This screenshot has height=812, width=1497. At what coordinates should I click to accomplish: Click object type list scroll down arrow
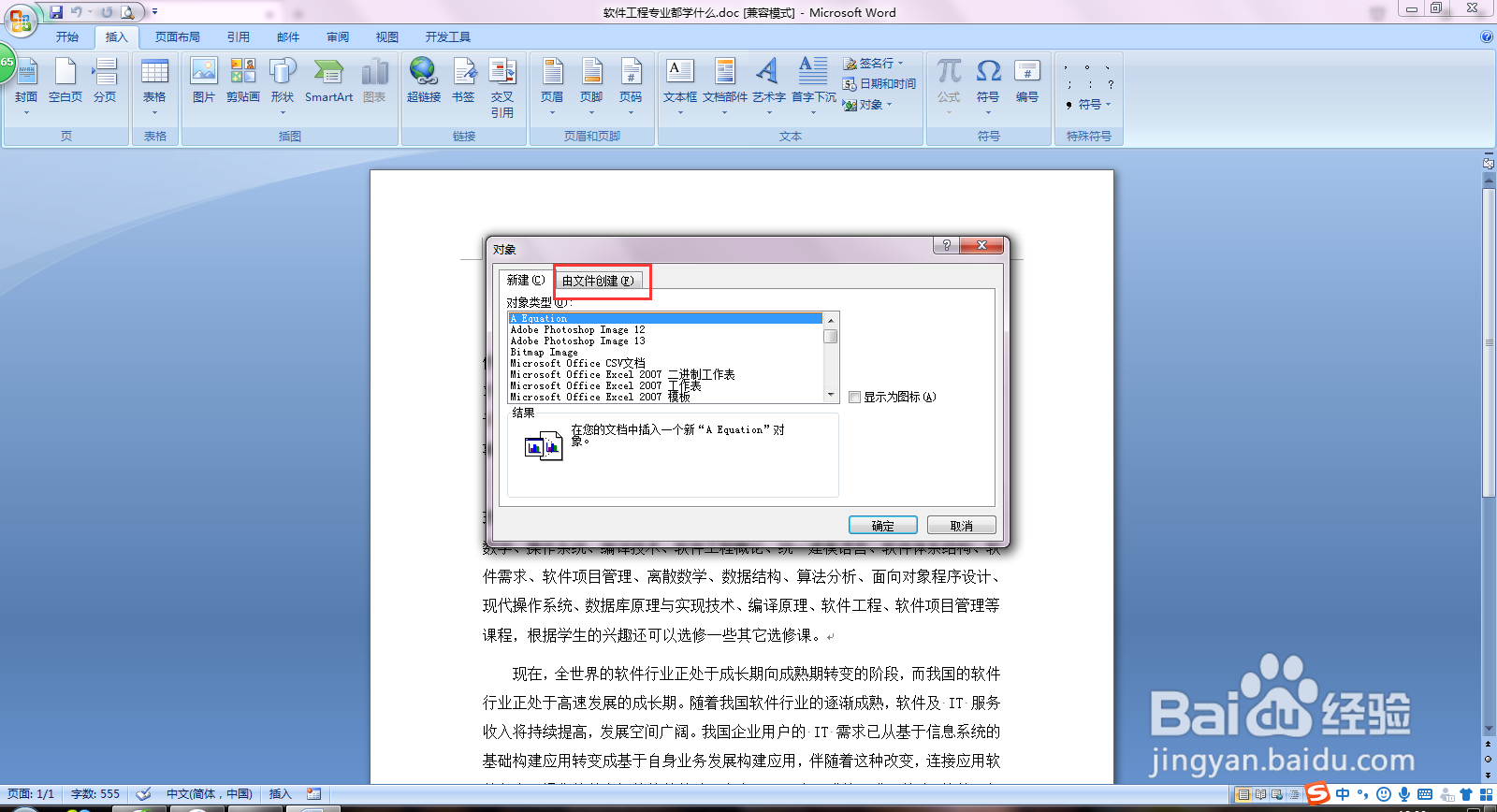pos(831,396)
